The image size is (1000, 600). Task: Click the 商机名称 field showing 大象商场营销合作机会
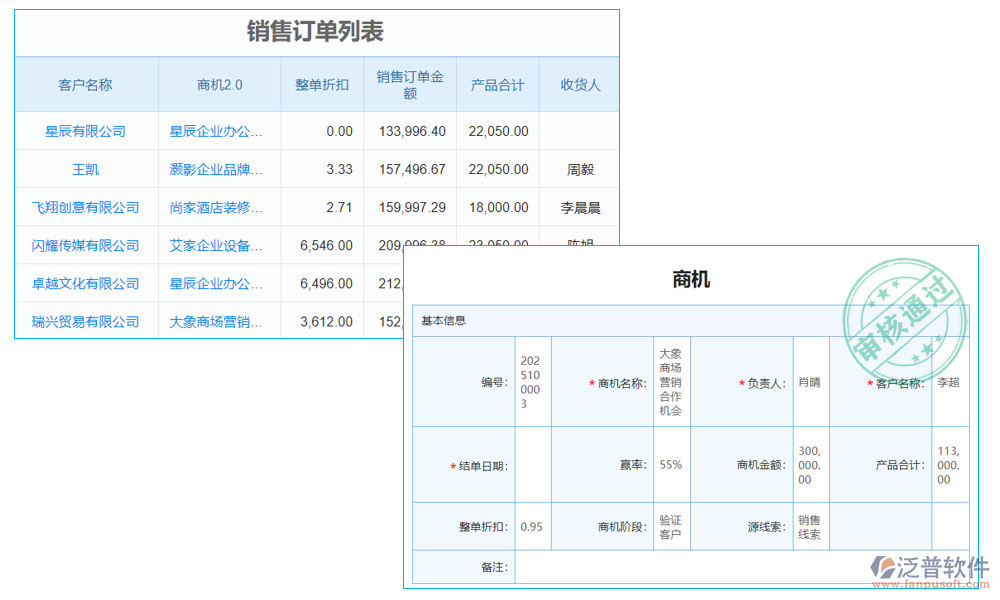[x=671, y=381]
